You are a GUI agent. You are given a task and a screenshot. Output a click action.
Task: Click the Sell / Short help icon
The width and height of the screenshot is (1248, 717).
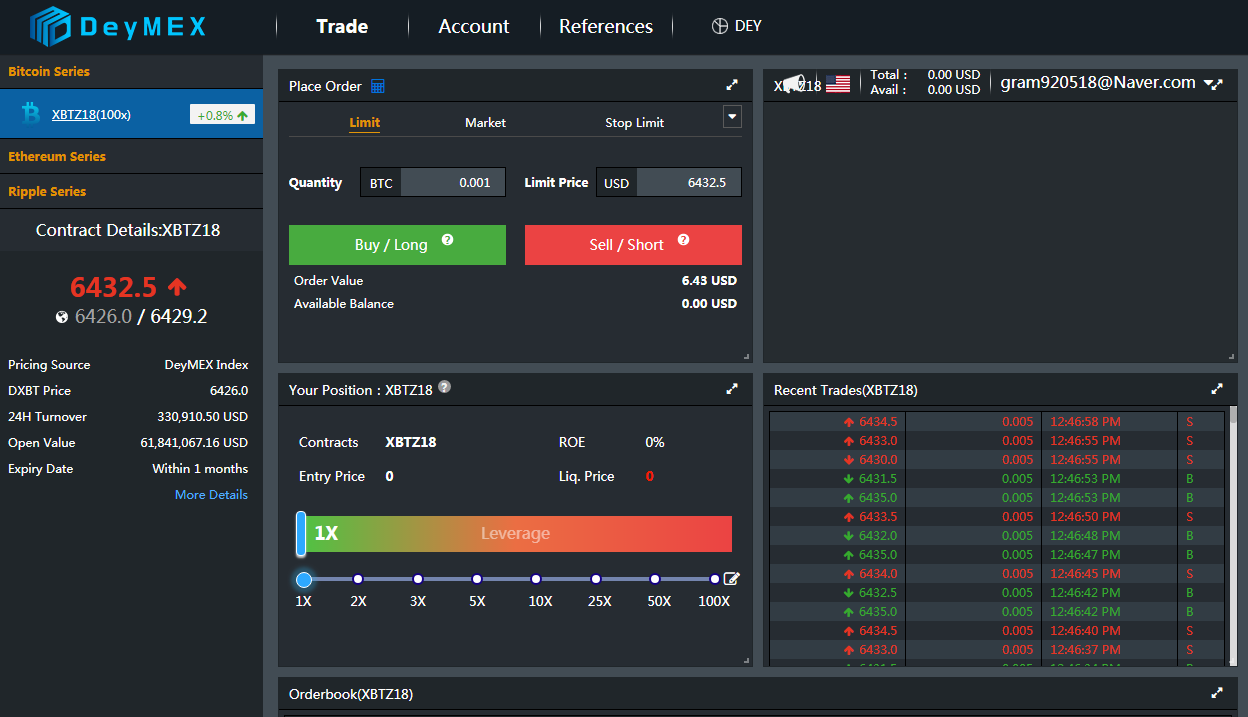pyautogui.click(x=684, y=240)
